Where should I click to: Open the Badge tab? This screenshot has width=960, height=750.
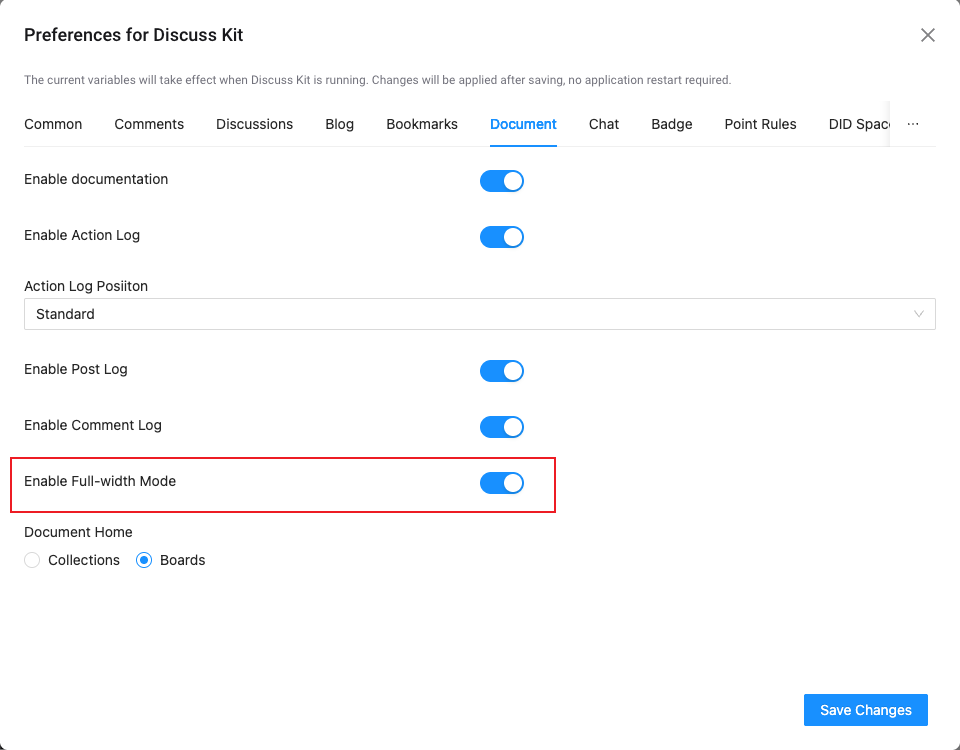click(672, 124)
